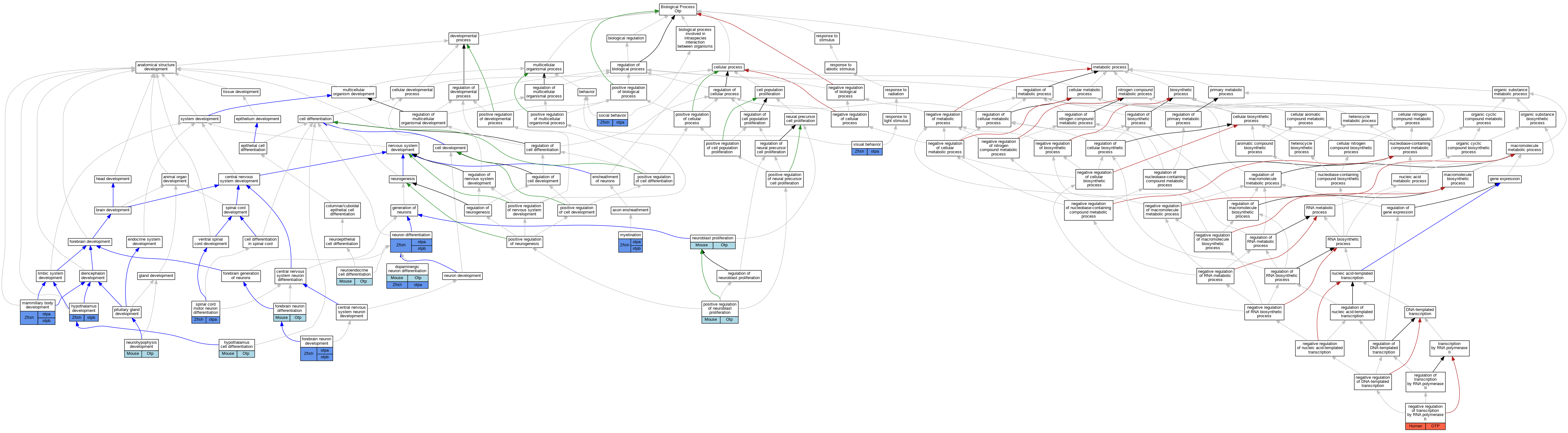Click the 'RNA metabolic process' node

[x=1319, y=210]
